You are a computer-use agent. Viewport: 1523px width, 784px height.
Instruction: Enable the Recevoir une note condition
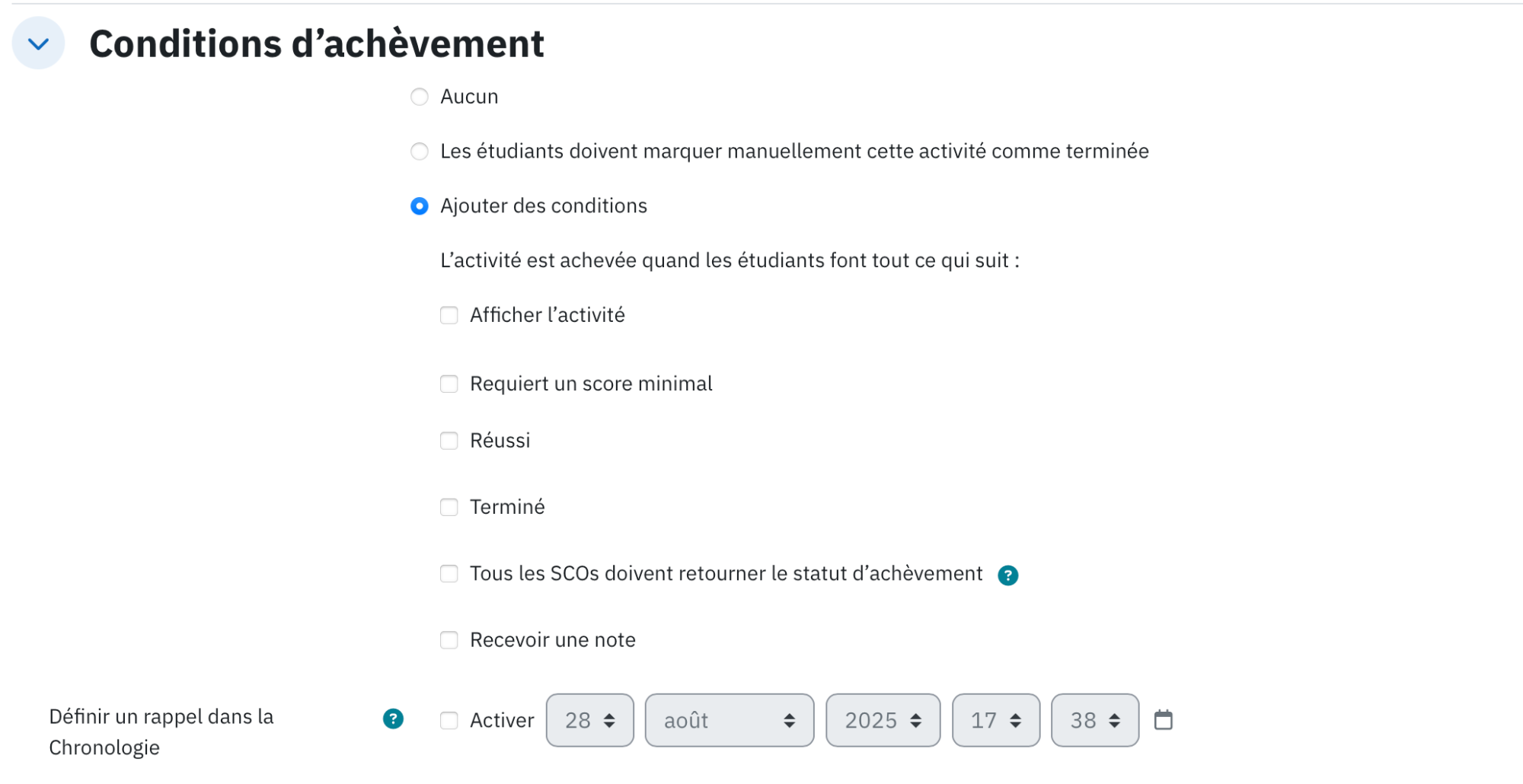449,640
